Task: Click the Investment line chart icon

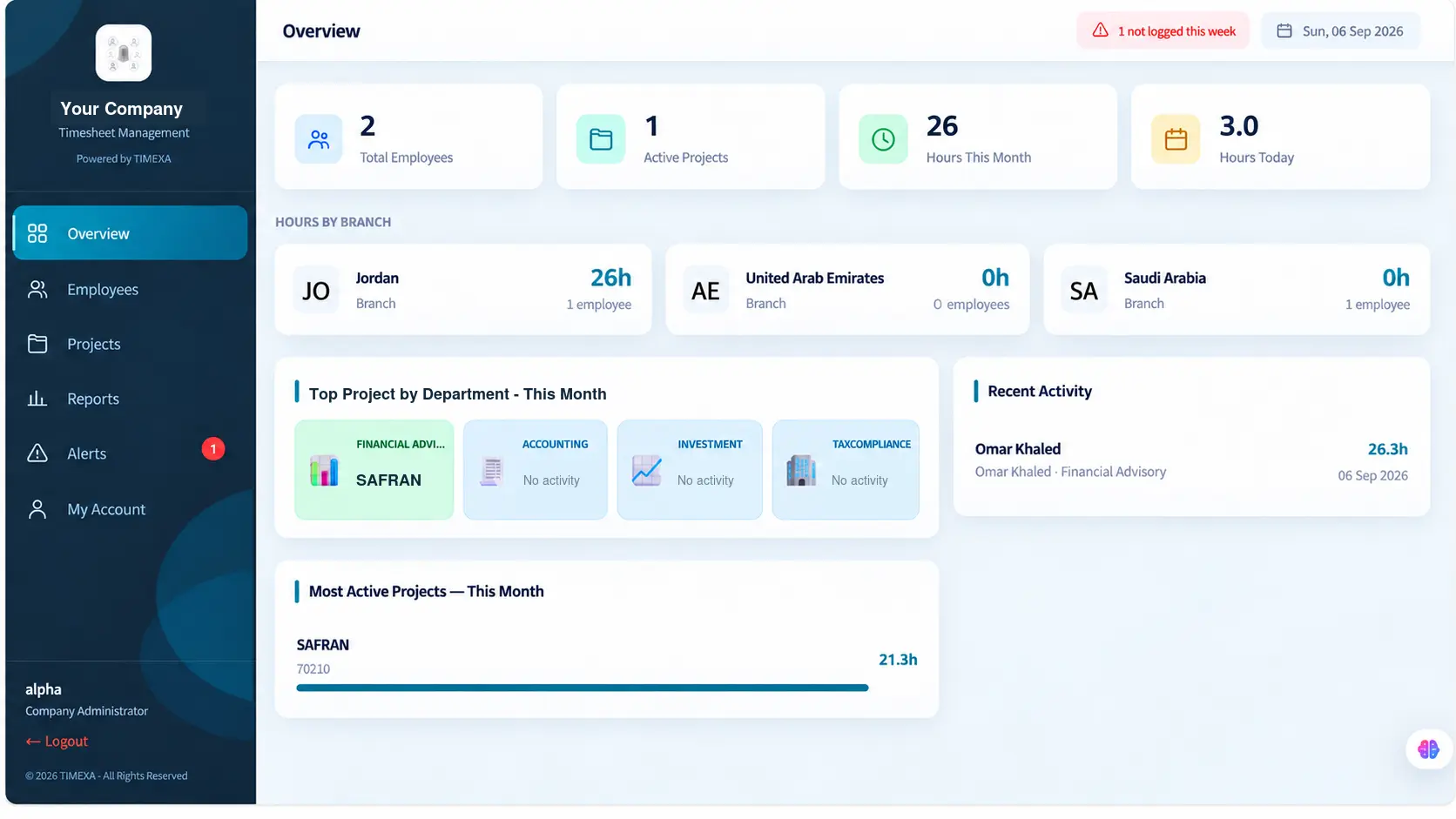Action: 647,471
